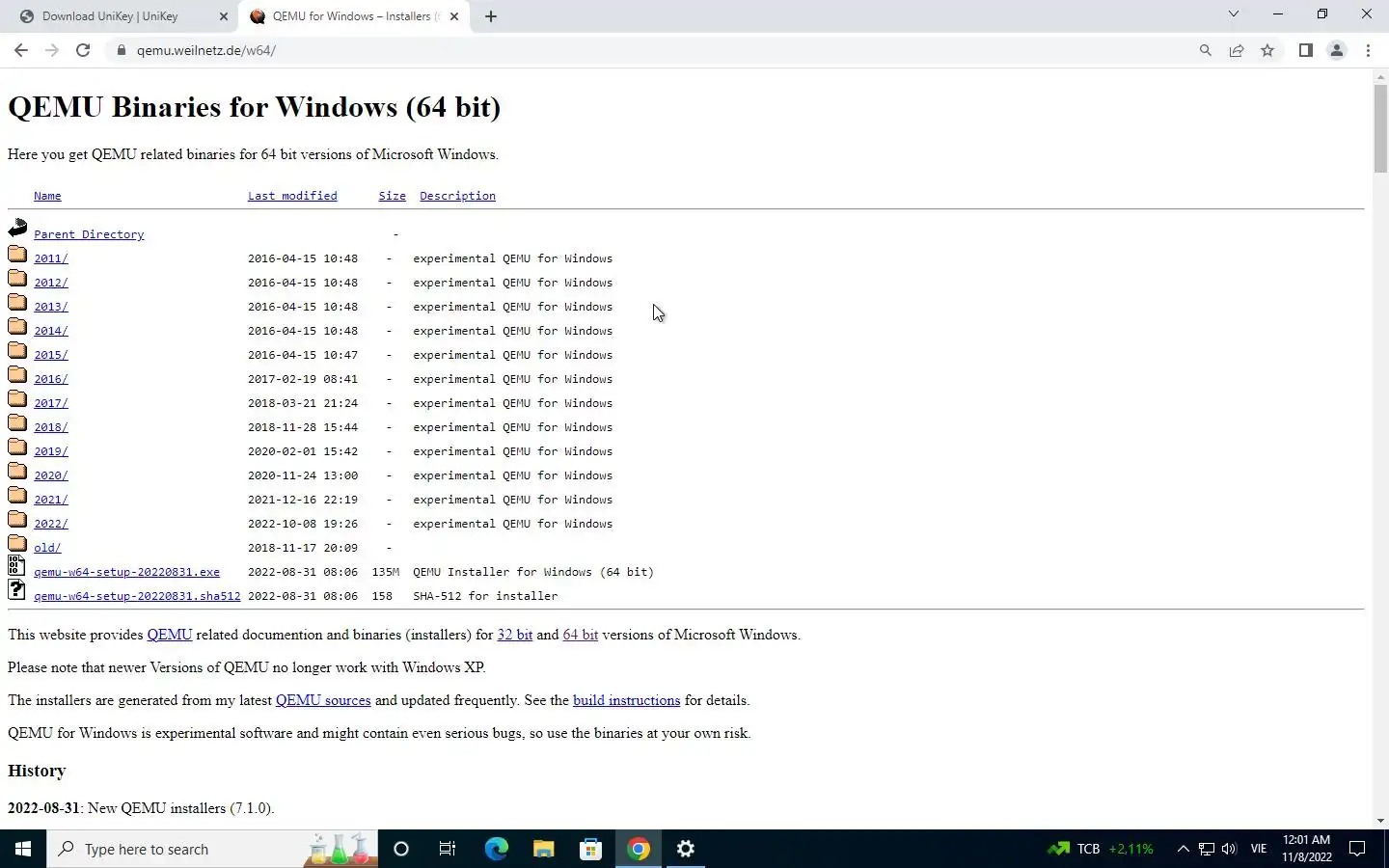Click the volume speaker tray icon
Image resolution: width=1389 pixels, height=868 pixels.
(1229, 849)
